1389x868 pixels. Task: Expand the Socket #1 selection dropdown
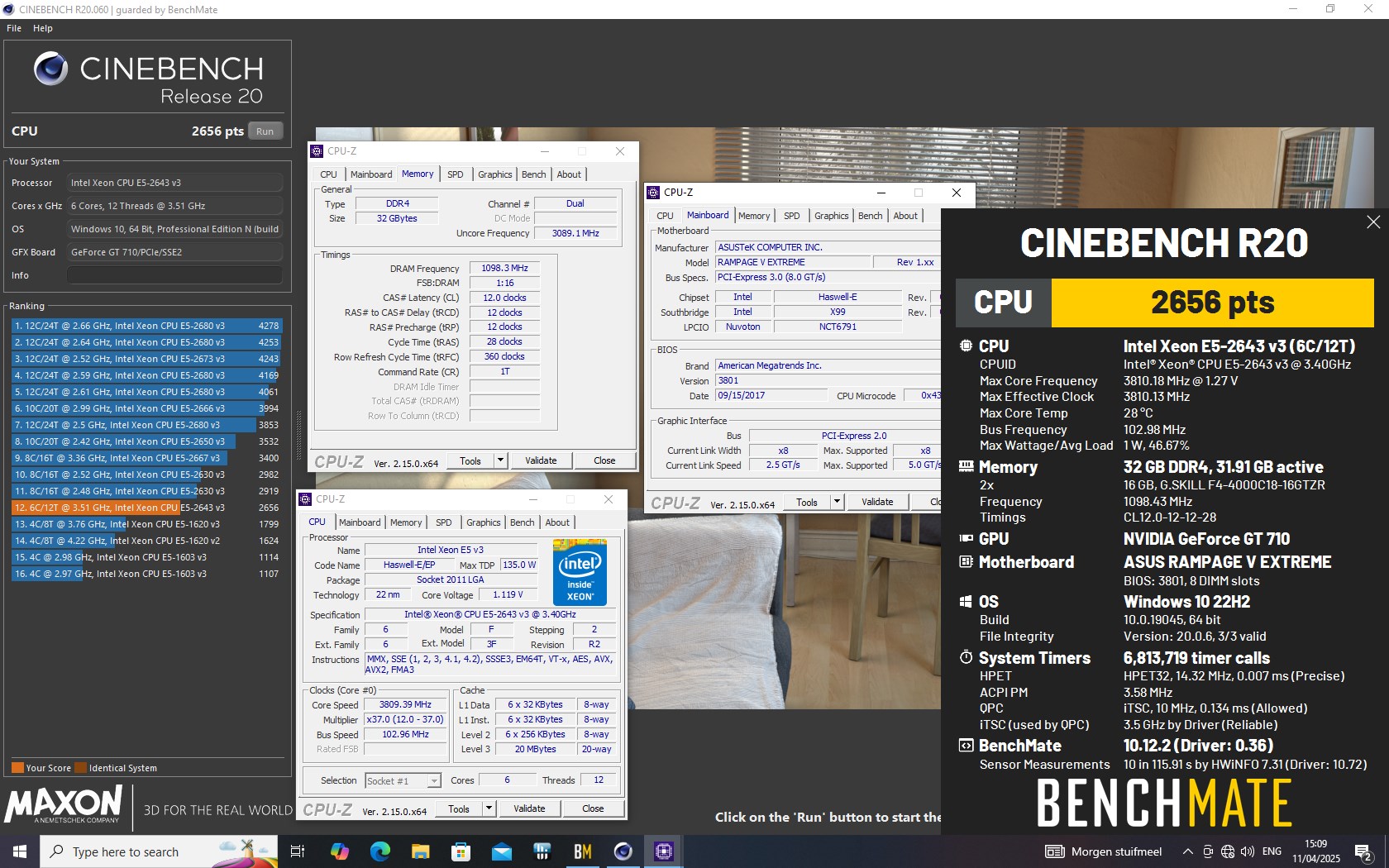point(434,781)
